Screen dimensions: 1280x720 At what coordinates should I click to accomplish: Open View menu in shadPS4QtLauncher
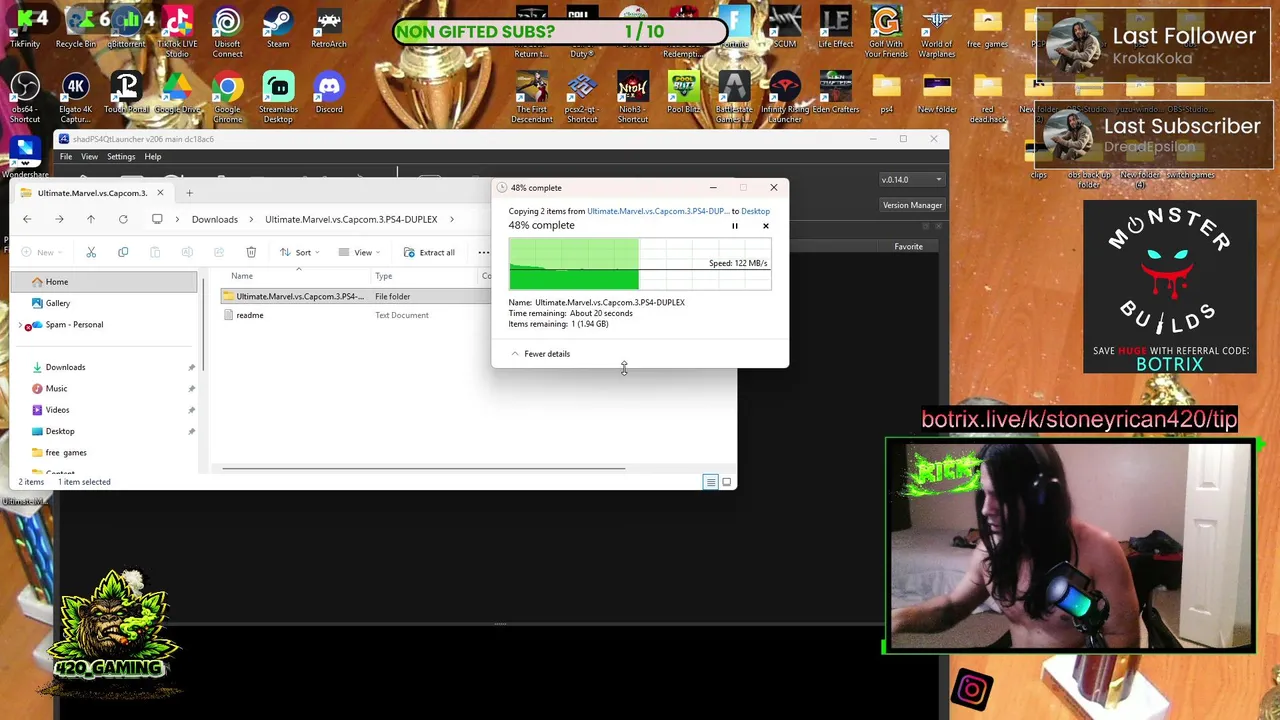click(89, 157)
